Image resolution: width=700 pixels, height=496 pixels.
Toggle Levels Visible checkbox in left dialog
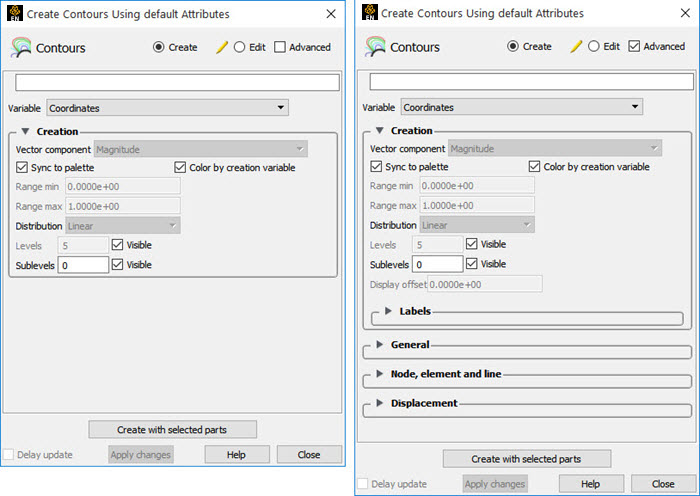117,245
